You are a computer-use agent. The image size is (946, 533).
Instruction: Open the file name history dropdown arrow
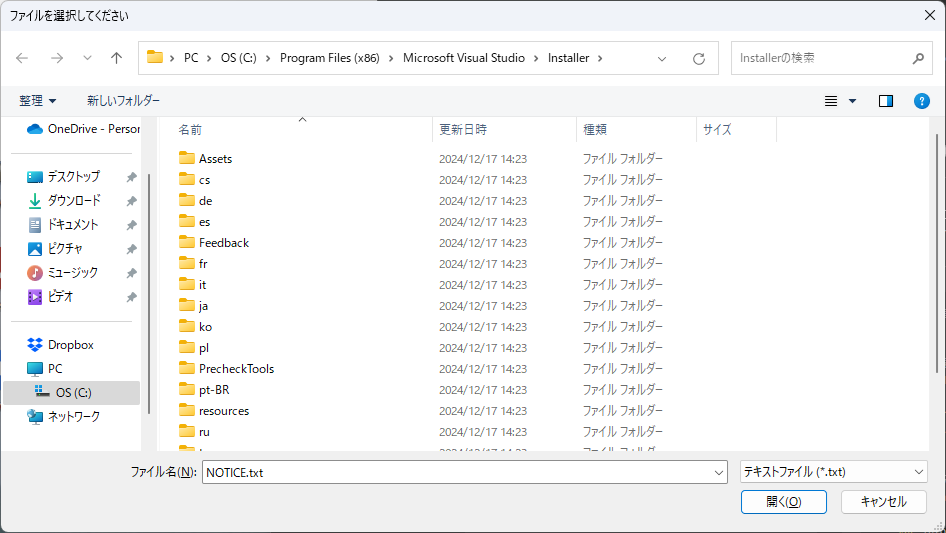(x=719, y=473)
